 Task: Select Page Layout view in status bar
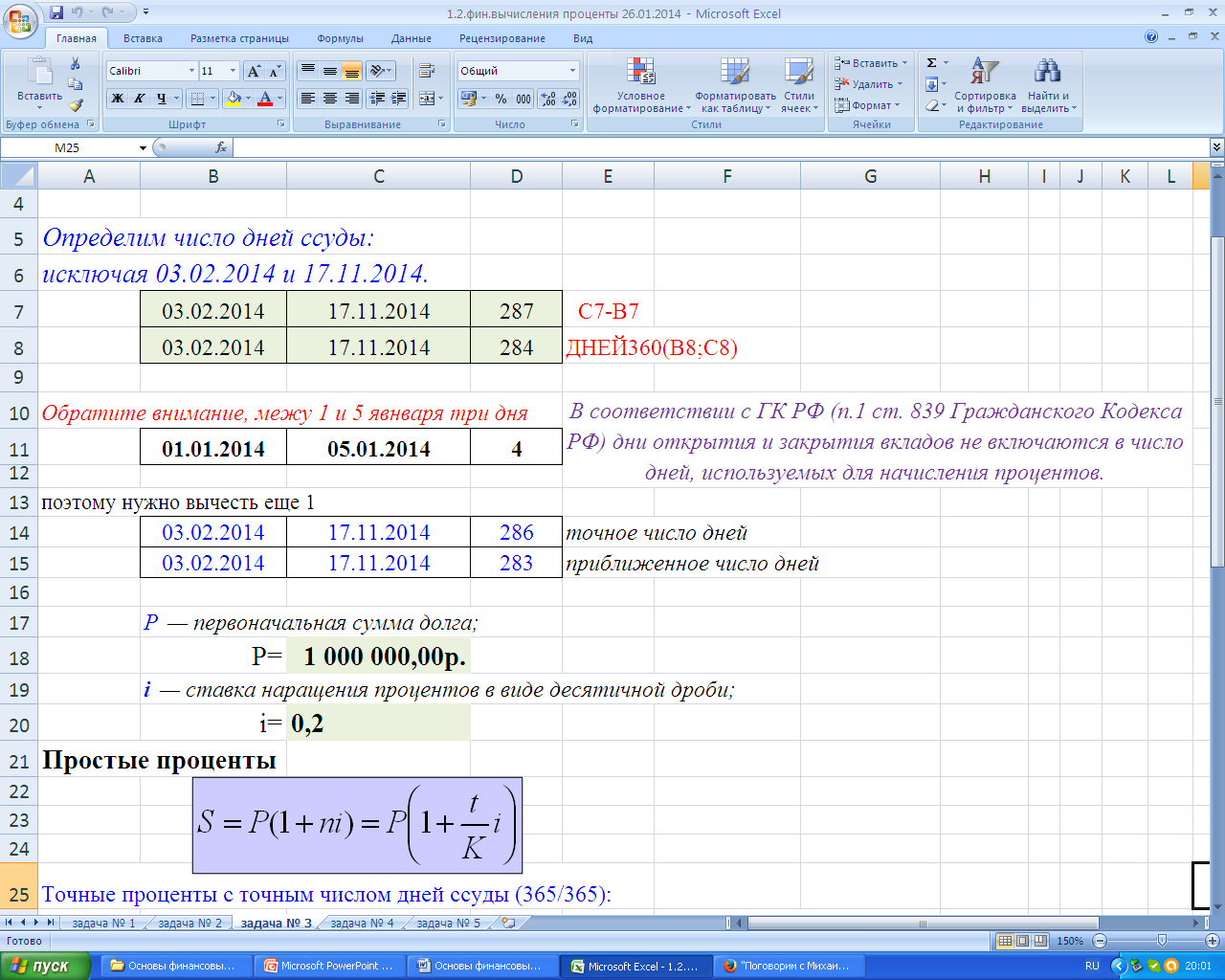click(1023, 941)
